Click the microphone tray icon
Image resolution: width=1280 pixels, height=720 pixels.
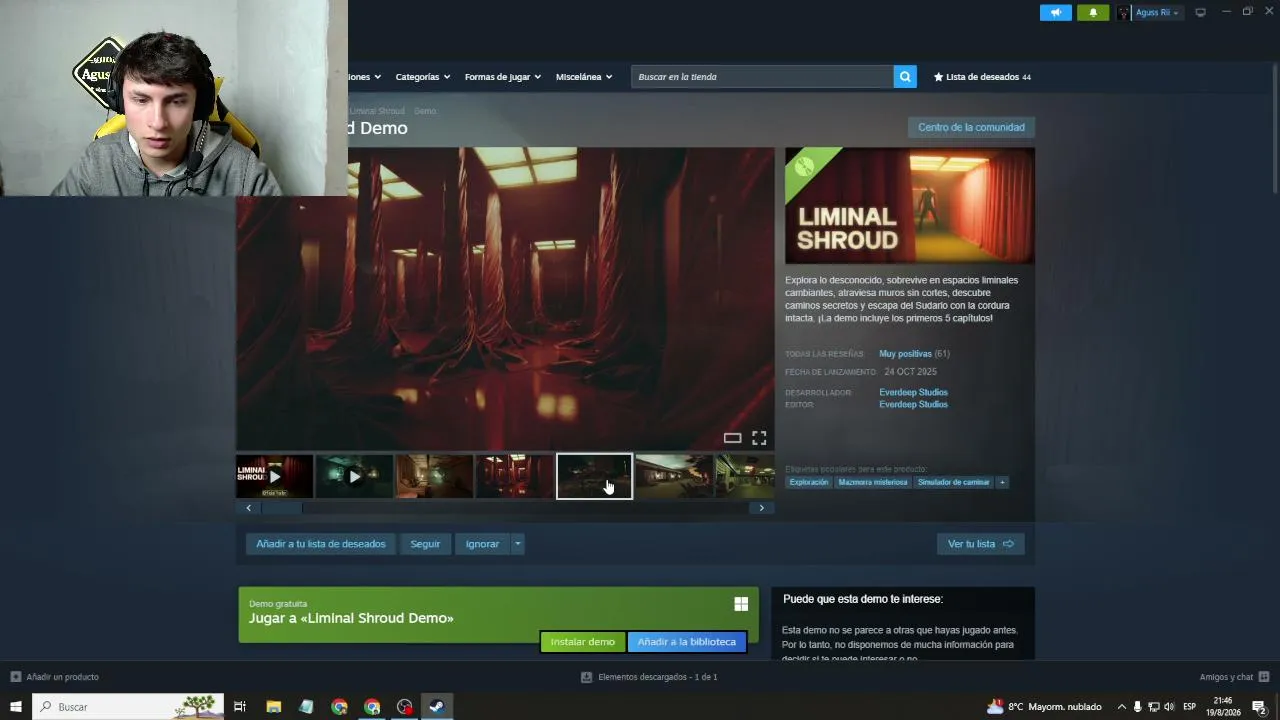point(1137,707)
